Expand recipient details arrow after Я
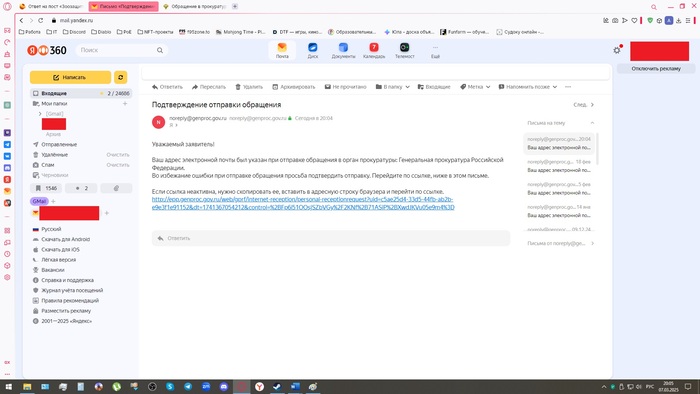 coord(176,125)
